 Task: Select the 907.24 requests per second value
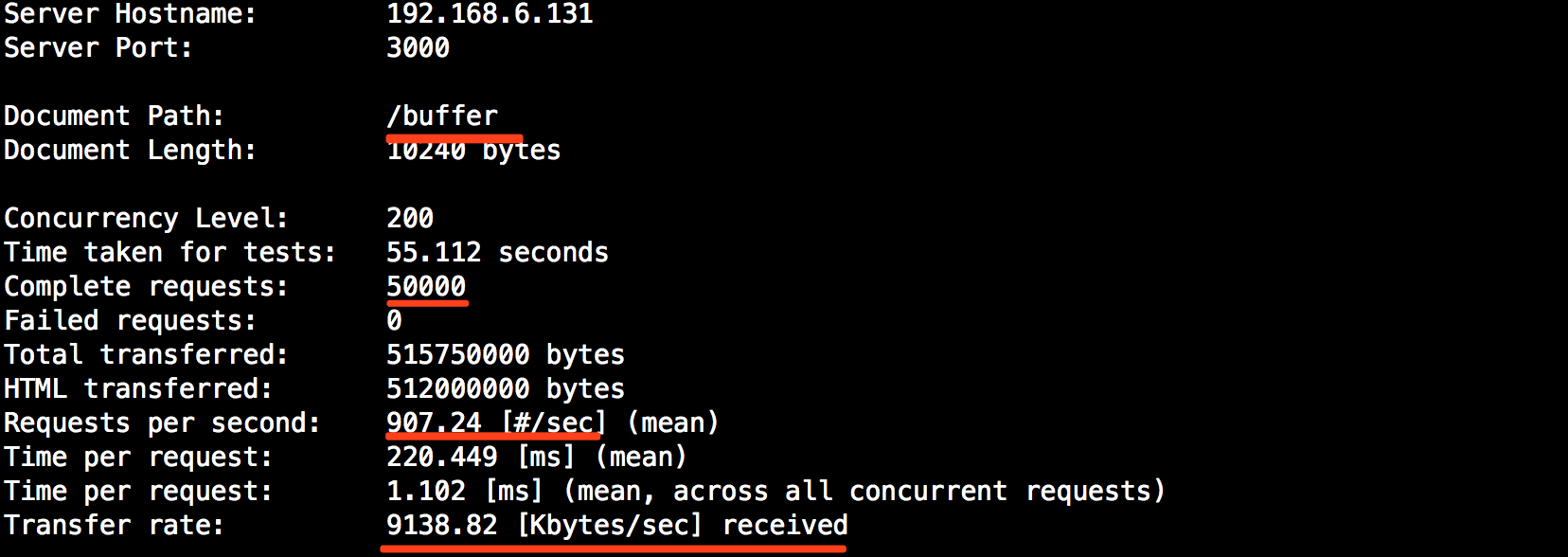point(434,422)
